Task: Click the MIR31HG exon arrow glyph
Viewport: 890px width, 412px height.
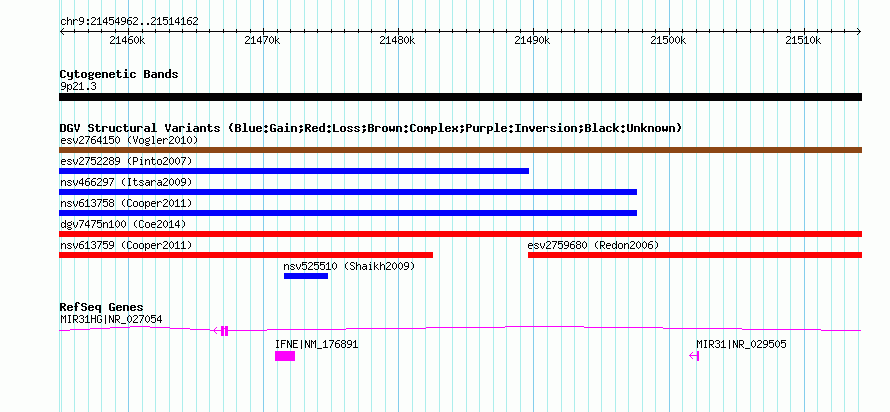Action: tap(221, 331)
